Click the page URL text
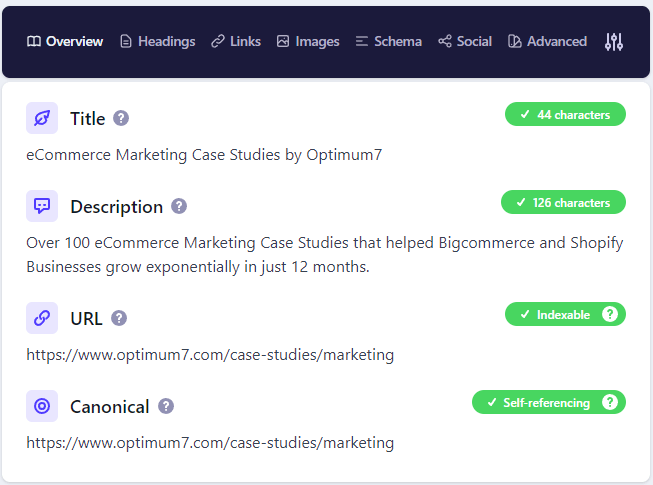 click(x=210, y=354)
